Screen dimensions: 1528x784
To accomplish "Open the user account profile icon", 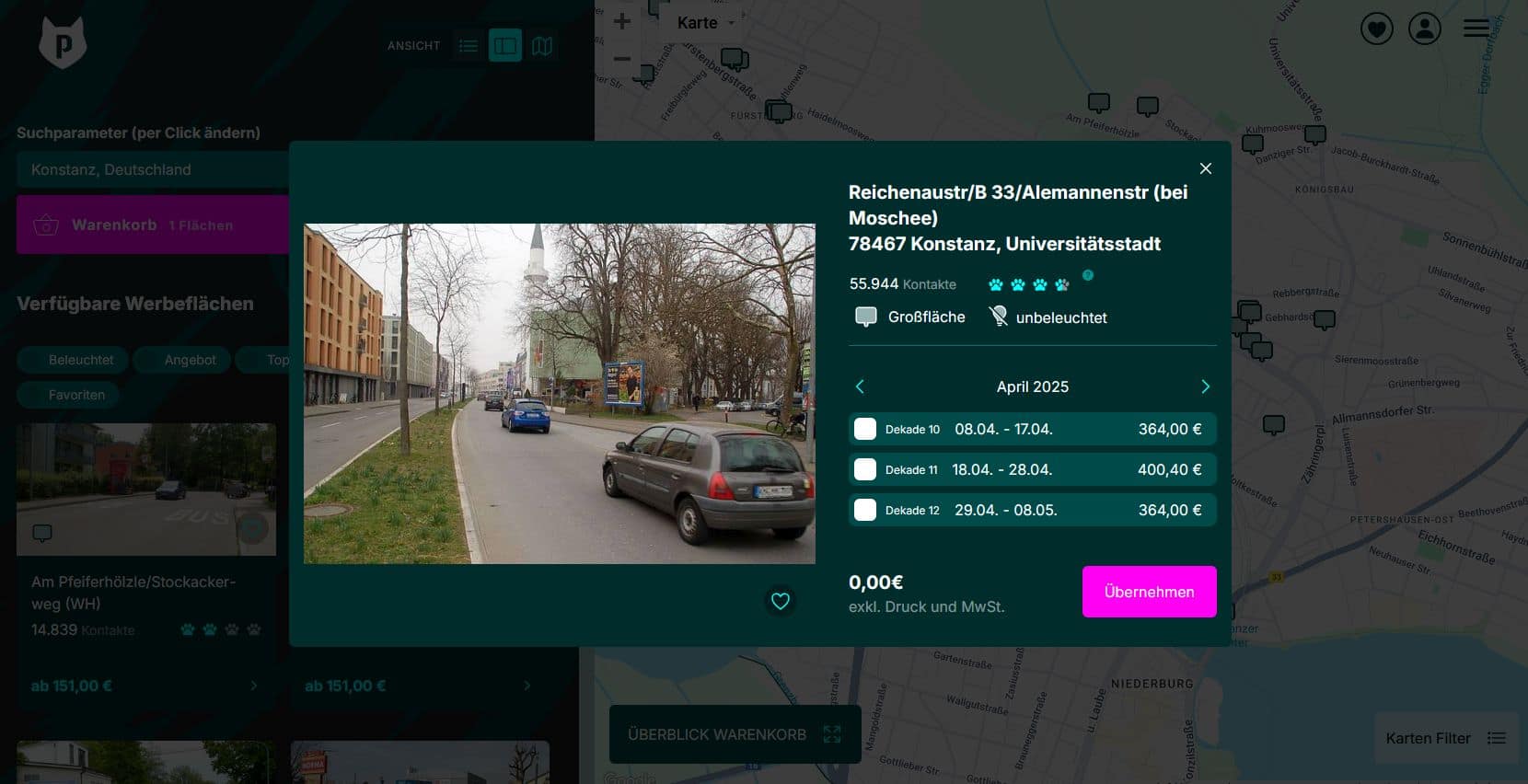I will 1424,29.
